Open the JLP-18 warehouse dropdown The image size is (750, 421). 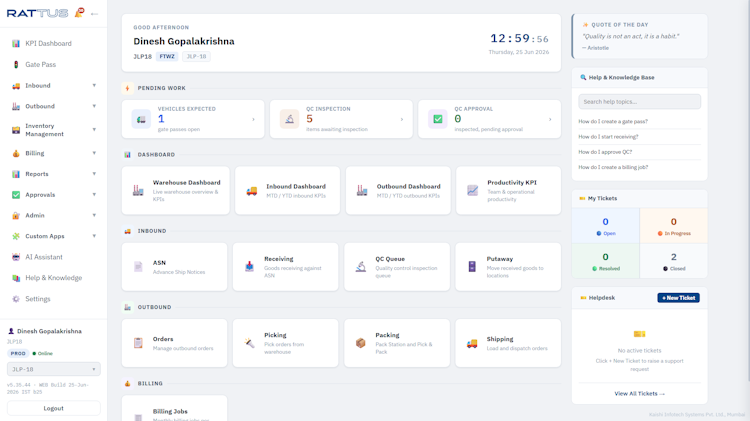(54, 369)
